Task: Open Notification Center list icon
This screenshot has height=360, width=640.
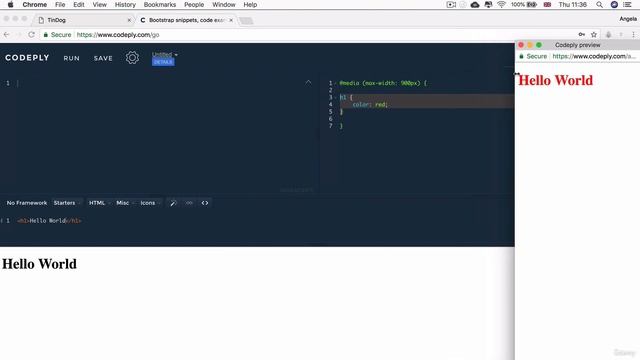Action: pyautogui.click(x=627, y=5)
